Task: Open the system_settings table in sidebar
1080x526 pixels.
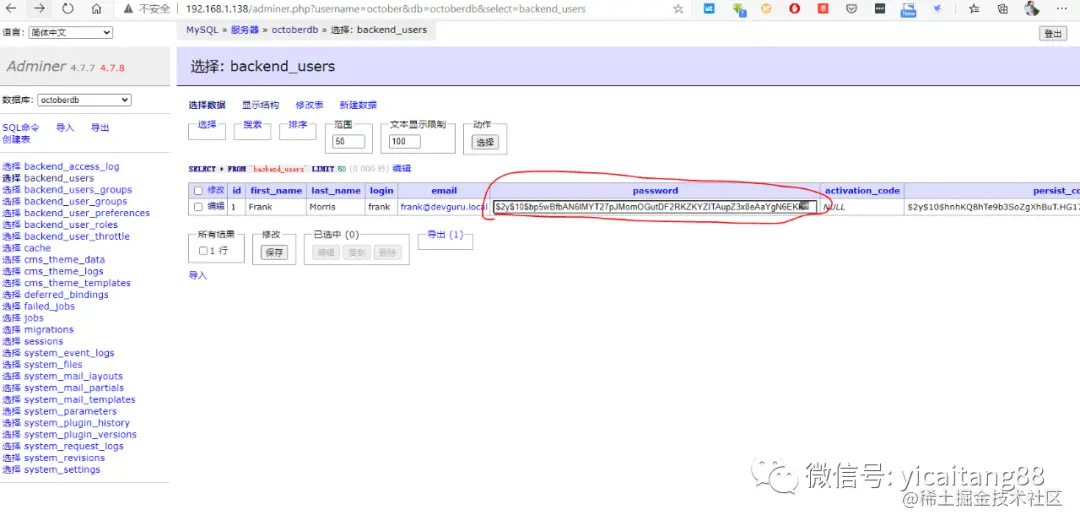Action: click(x=62, y=470)
